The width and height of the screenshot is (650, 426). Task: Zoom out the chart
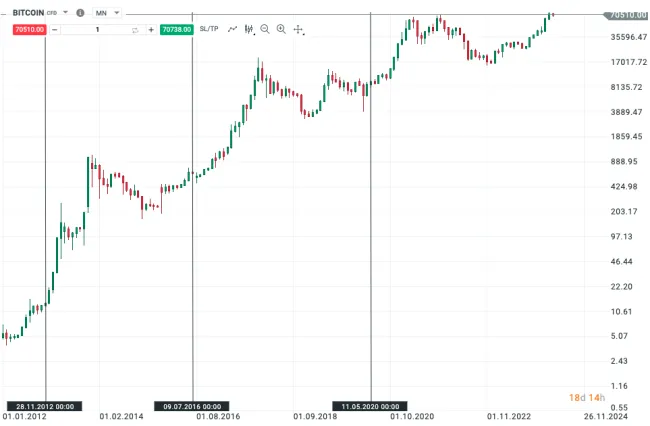[265, 30]
